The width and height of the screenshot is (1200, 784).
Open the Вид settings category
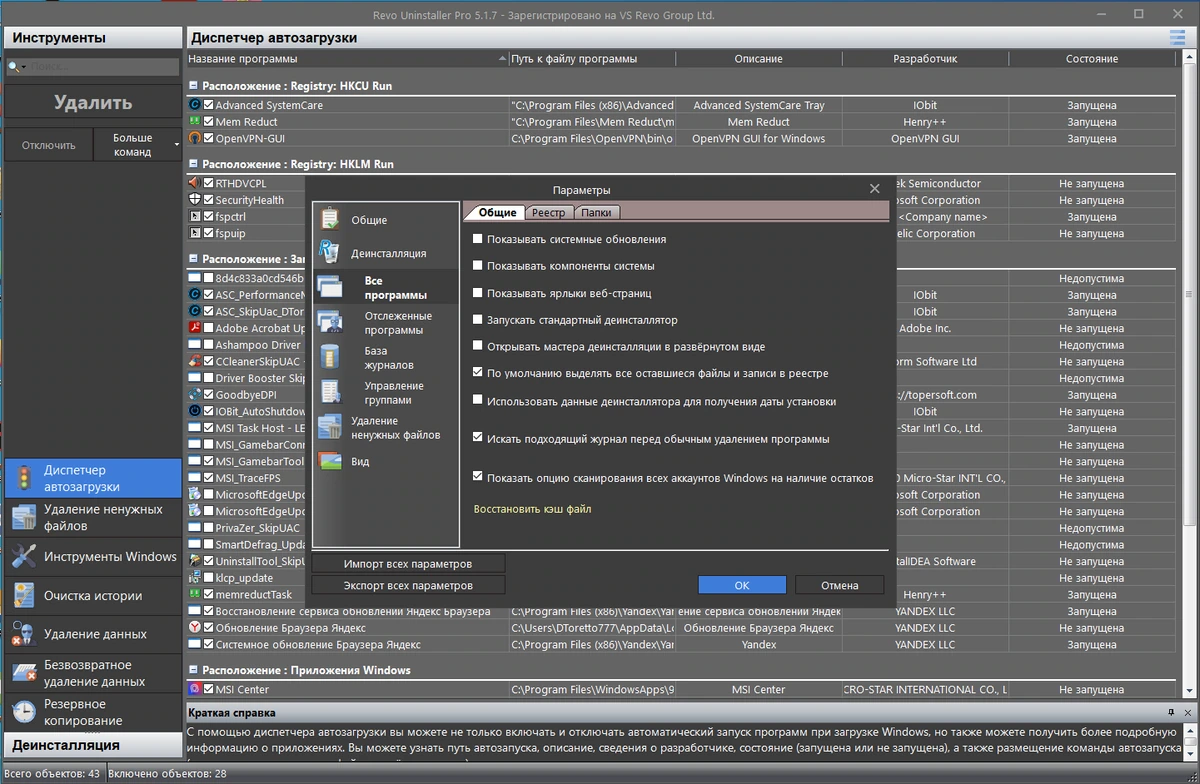tap(385, 462)
